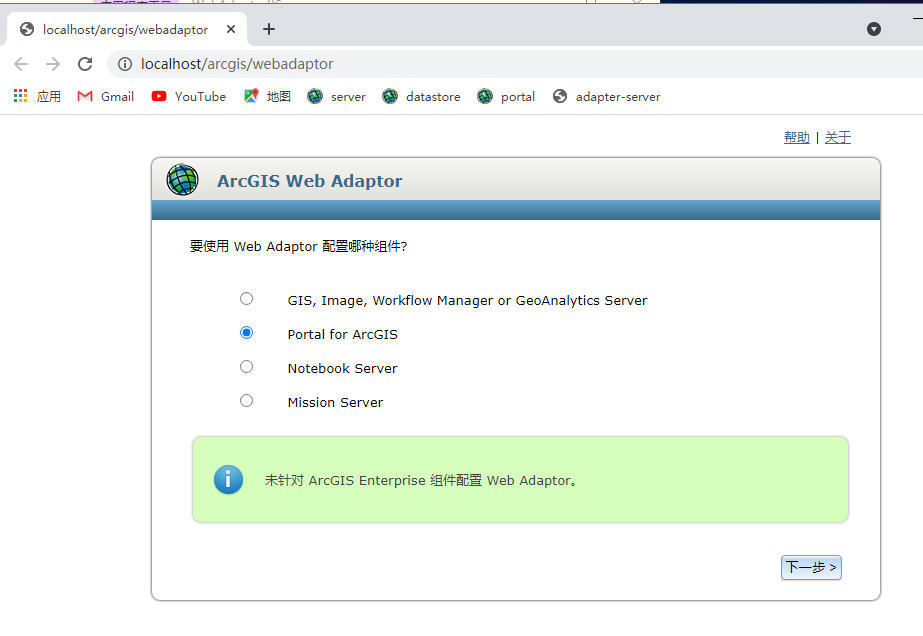Open the tab search dropdown arrow

tap(874, 29)
